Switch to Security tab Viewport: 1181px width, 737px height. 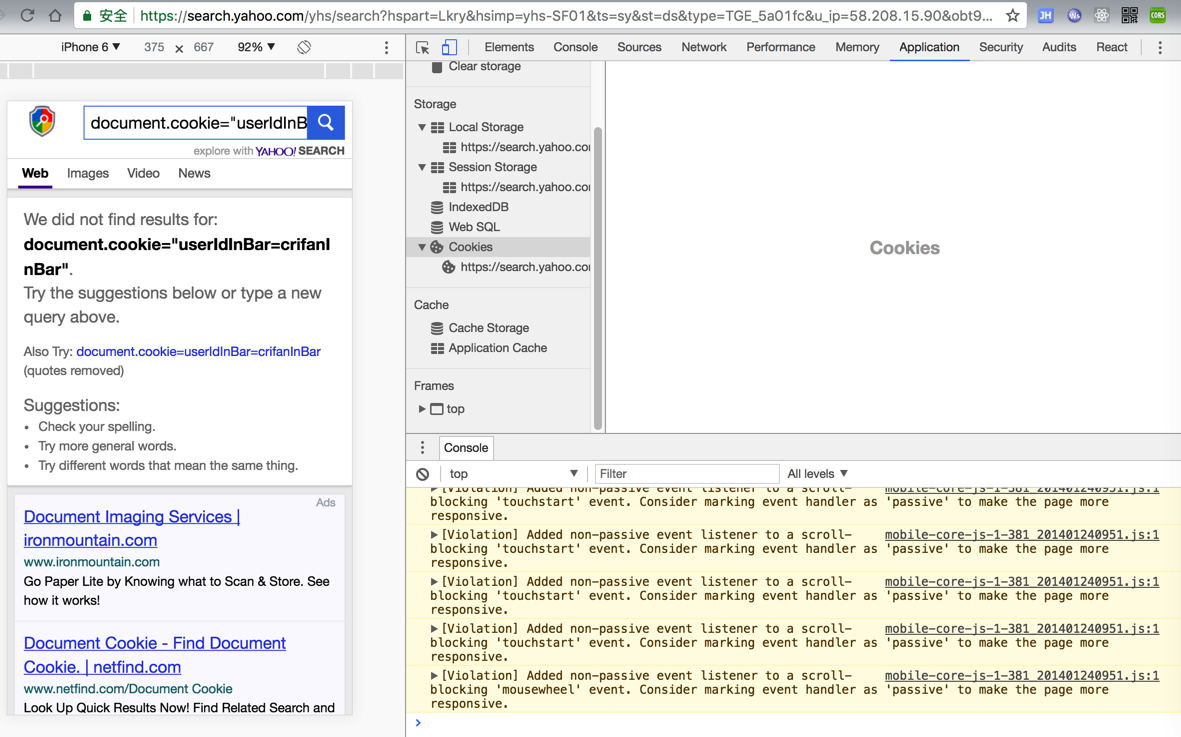(1000, 47)
